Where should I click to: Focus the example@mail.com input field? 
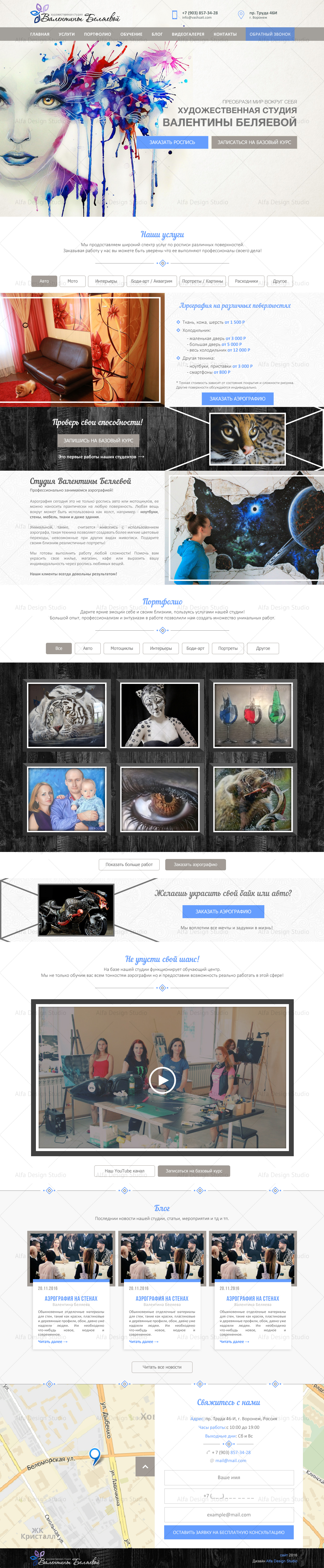coord(229,1514)
